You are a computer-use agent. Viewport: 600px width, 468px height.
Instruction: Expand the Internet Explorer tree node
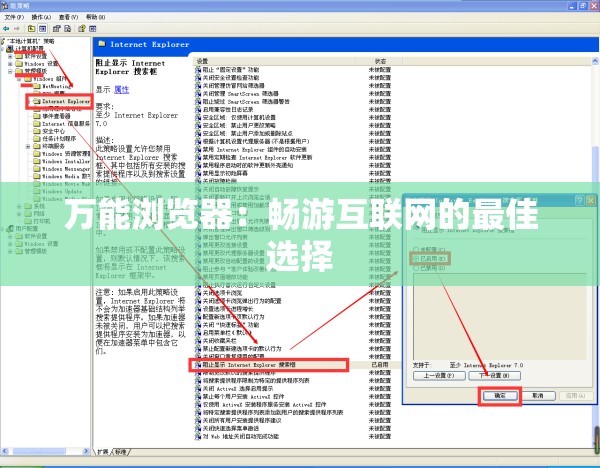coord(29,101)
